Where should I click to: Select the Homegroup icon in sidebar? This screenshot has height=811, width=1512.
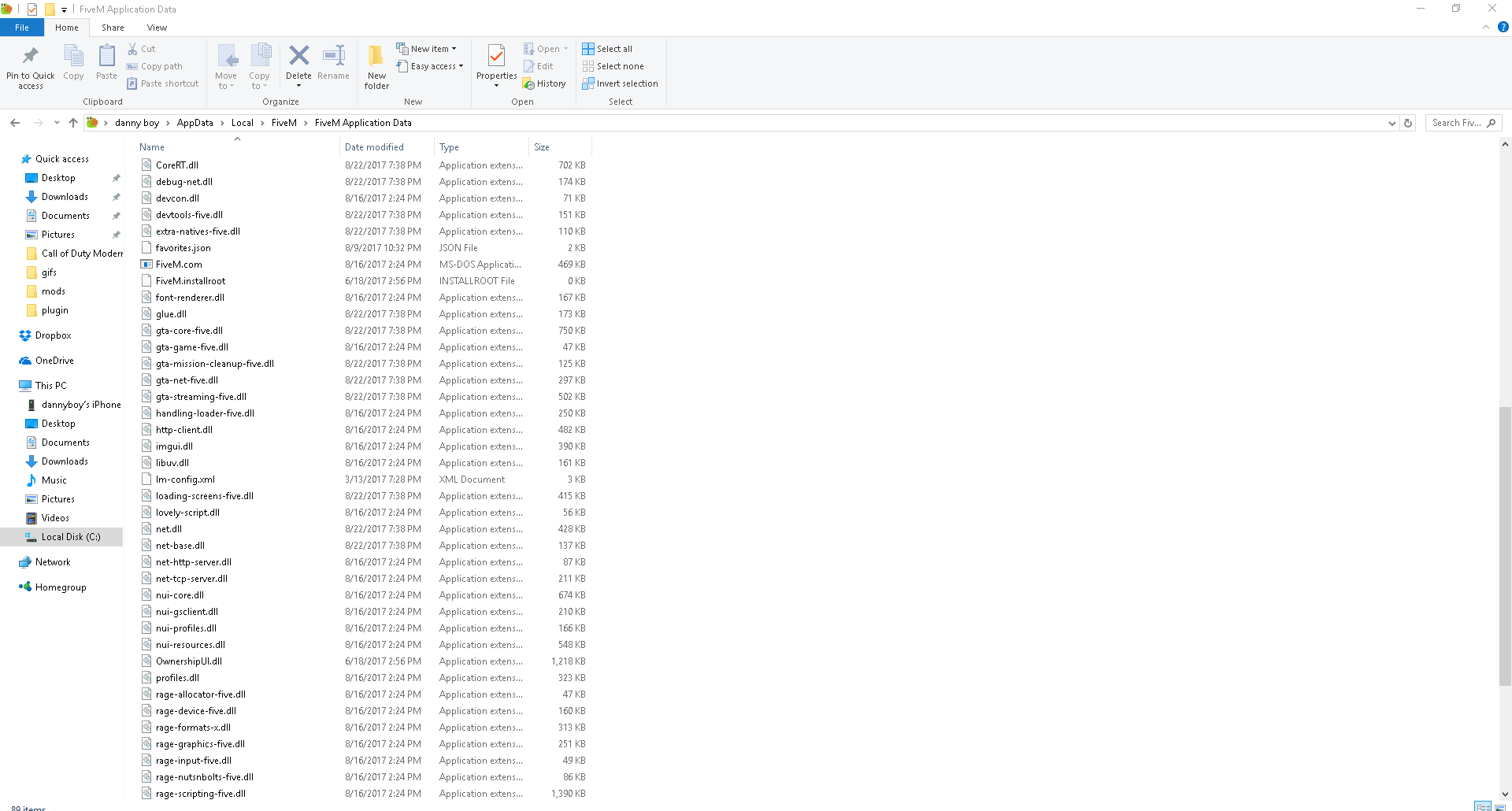click(25, 587)
